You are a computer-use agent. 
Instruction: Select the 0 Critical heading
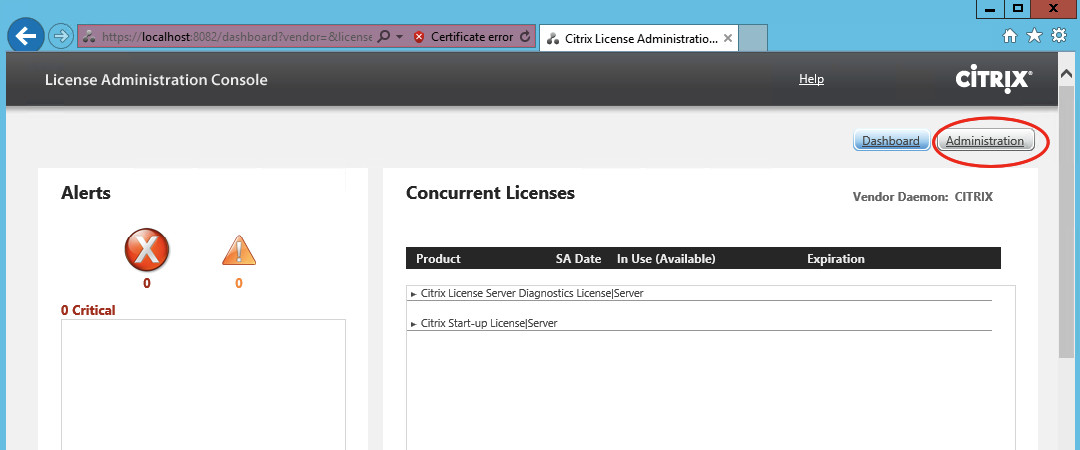(88, 310)
